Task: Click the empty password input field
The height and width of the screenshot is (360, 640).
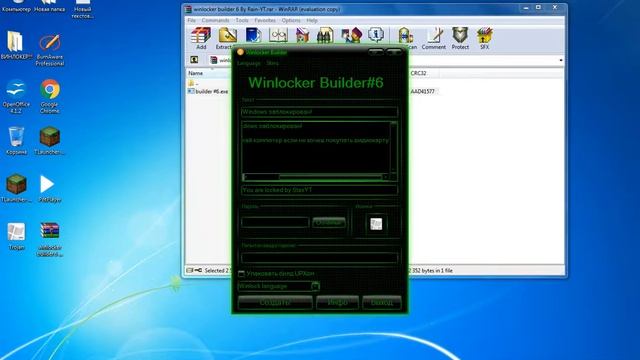Action: (x=275, y=222)
